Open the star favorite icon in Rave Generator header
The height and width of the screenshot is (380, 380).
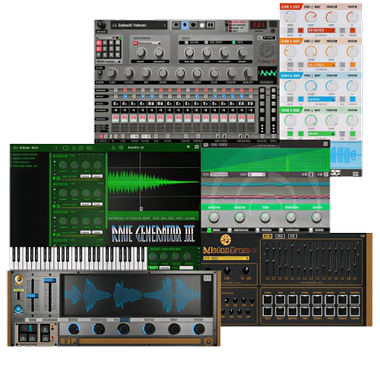click(x=189, y=147)
